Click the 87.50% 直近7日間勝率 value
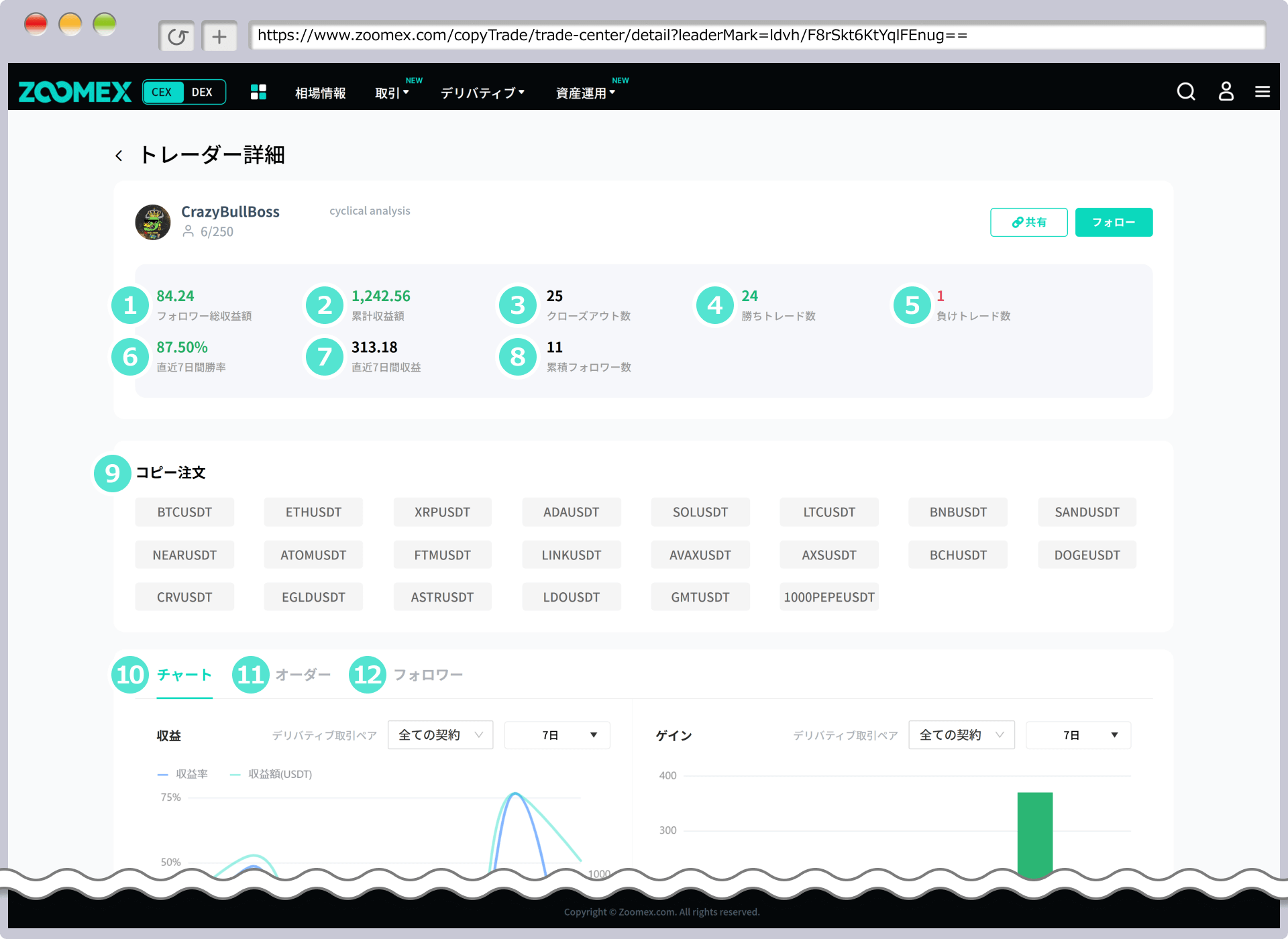 tap(182, 347)
